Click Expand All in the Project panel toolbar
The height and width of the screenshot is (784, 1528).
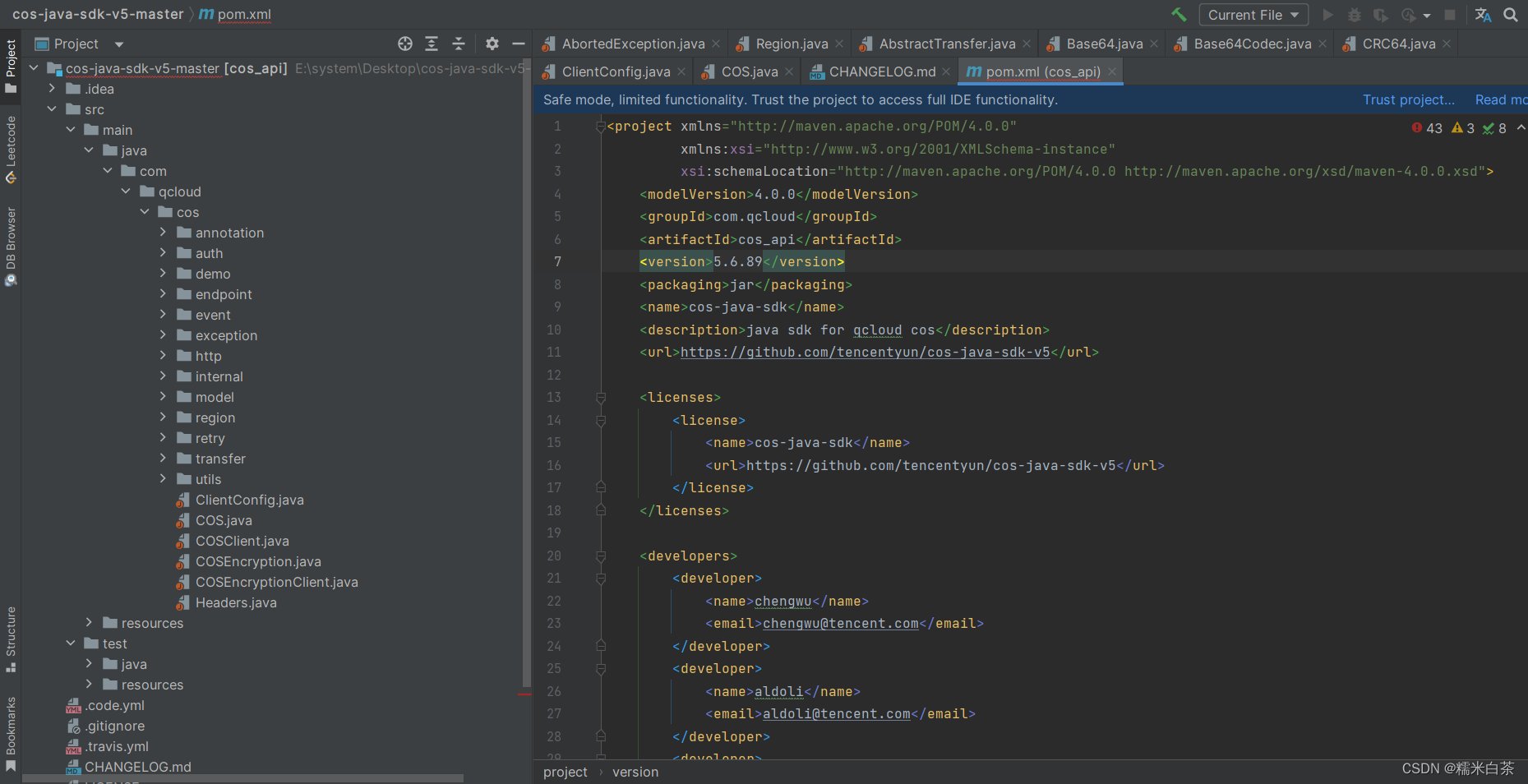432,44
